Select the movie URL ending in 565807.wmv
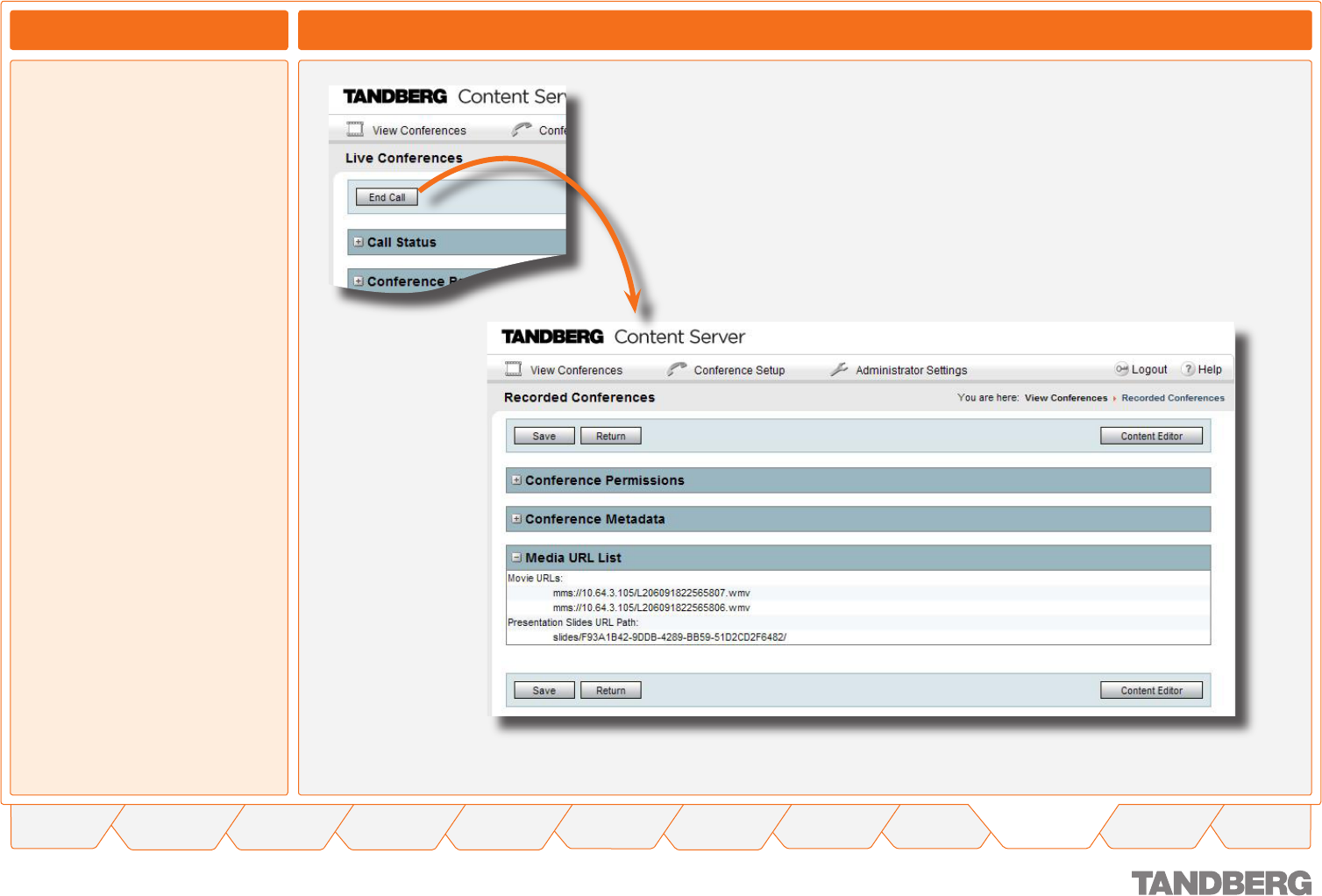Viewport: 1322px width, 896px height. coord(651,593)
